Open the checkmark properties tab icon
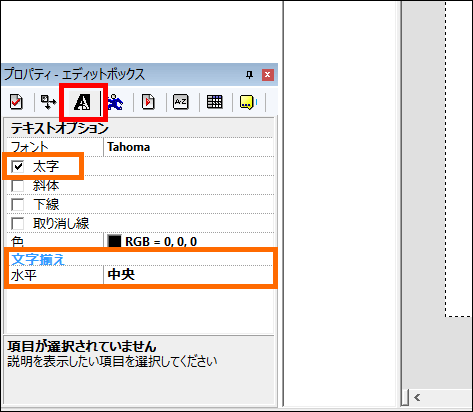This screenshot has height=412, width=473. pos(16,102)
